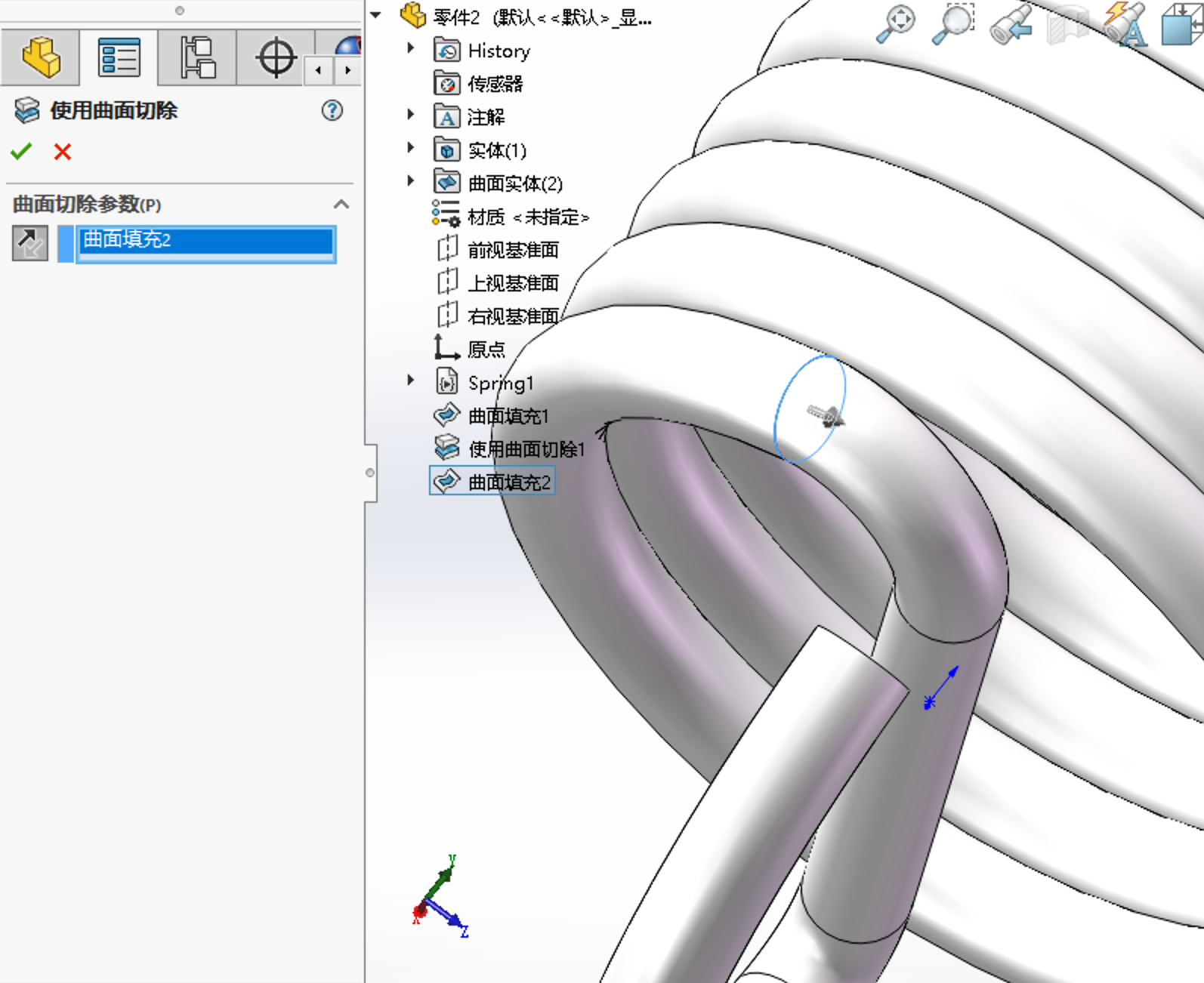Open the DimXpertManager crosshair tab
The height and width of the screenshot is (983, 1204).
pyautogui.click(x=276, y=57)
